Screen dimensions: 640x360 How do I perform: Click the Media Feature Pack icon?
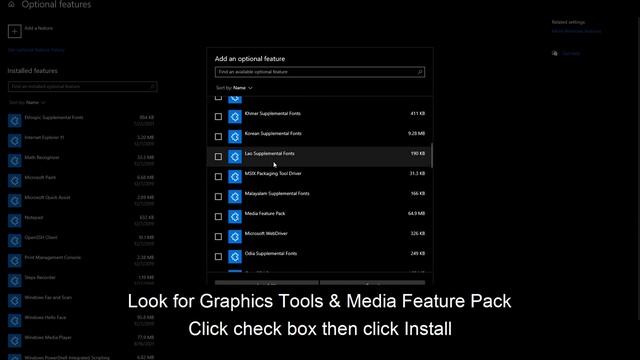235,217
